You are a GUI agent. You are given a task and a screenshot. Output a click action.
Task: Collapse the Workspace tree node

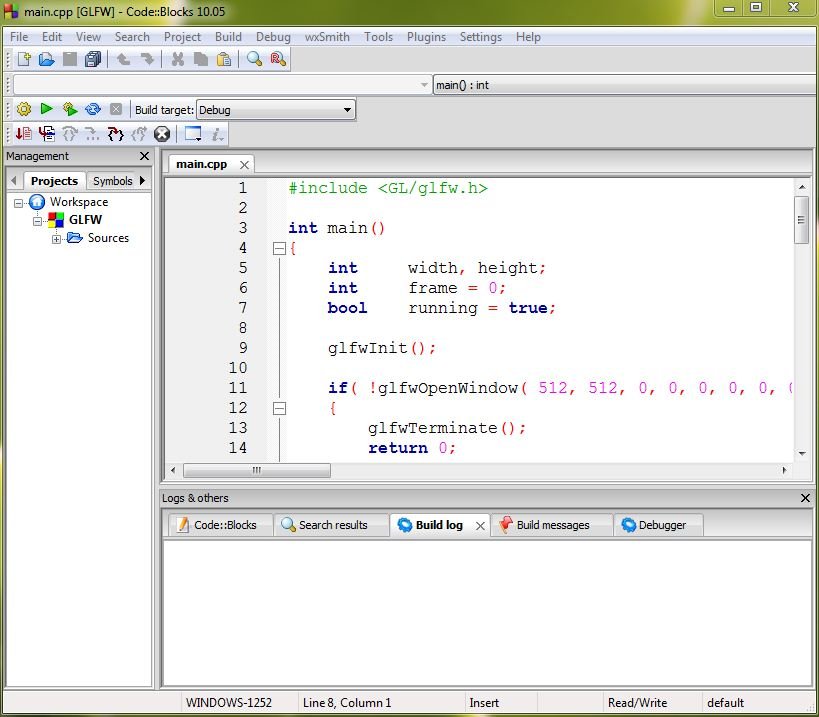19,203
